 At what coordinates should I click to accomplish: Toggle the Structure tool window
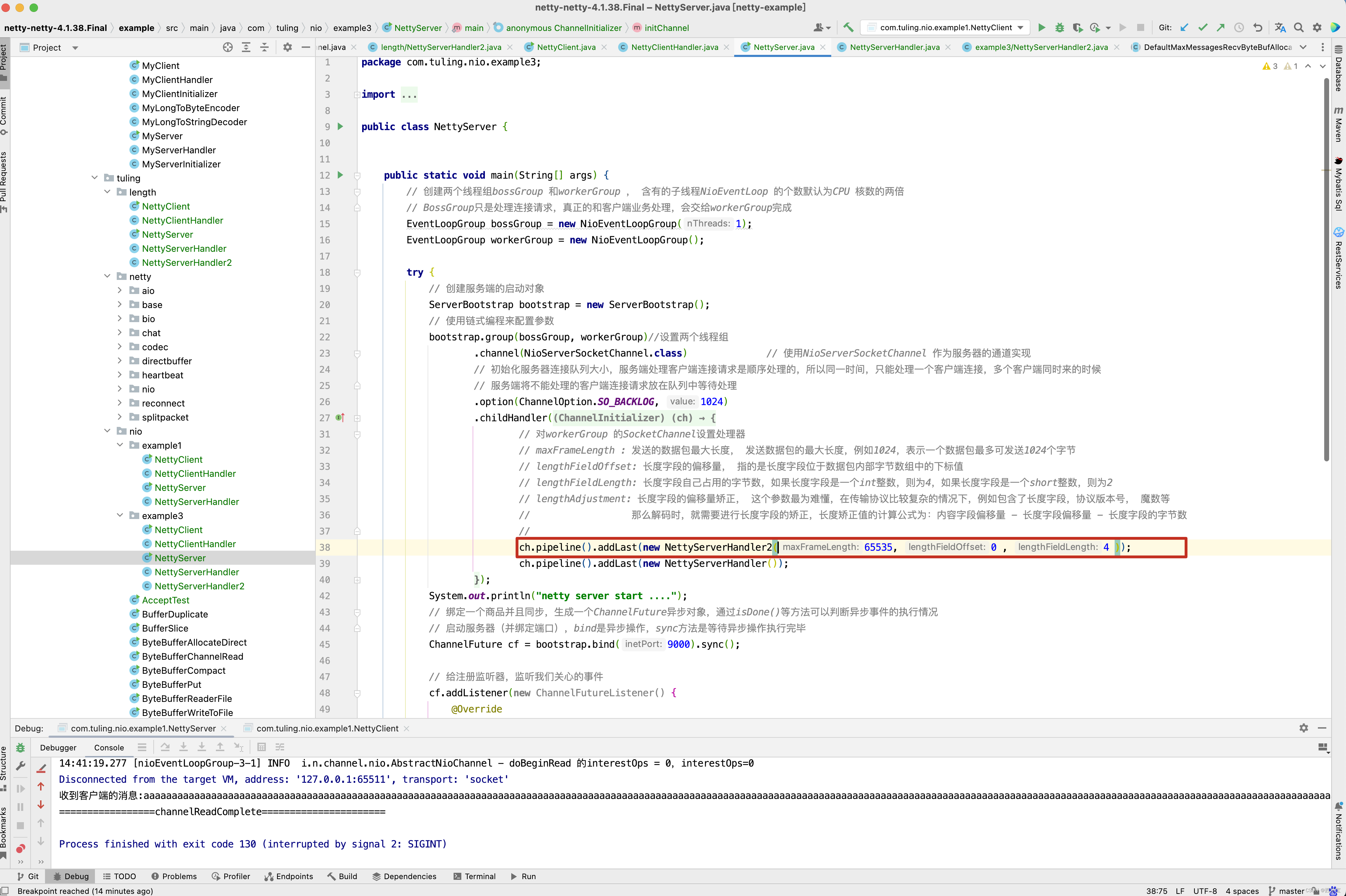click(4, 766)
